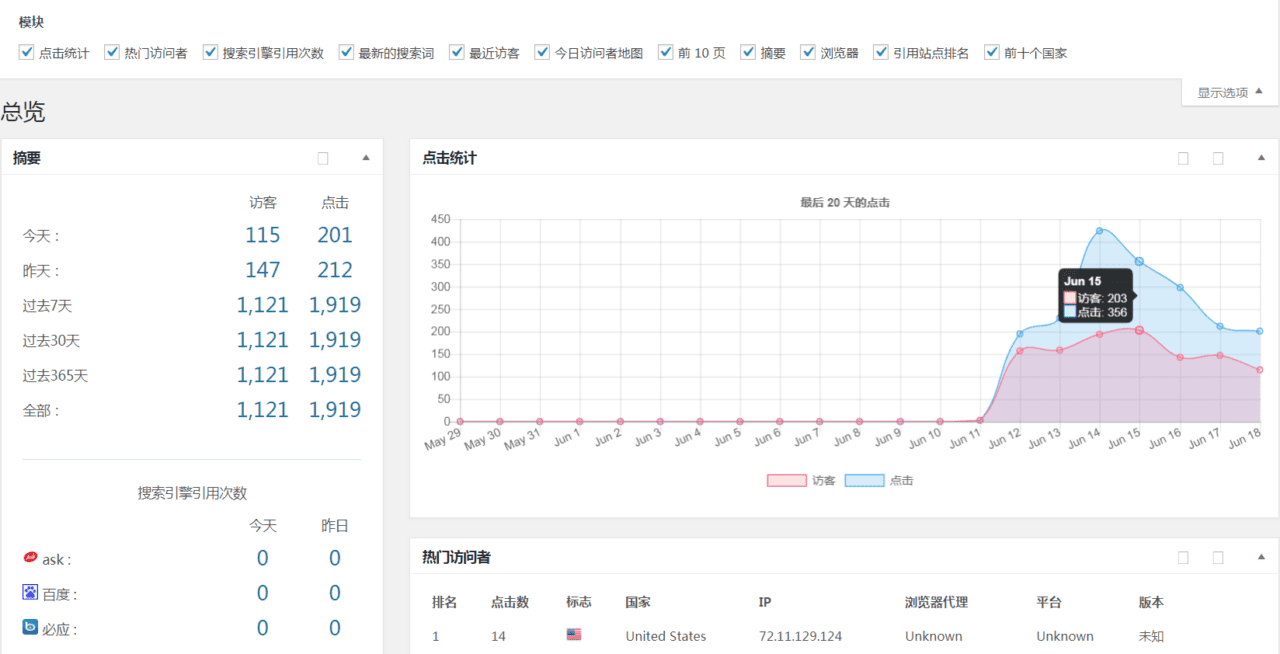The height and width of the screenshot is (654, 1280).
Task: Open today's visitor count 115
Action: (x=262, y=235)
